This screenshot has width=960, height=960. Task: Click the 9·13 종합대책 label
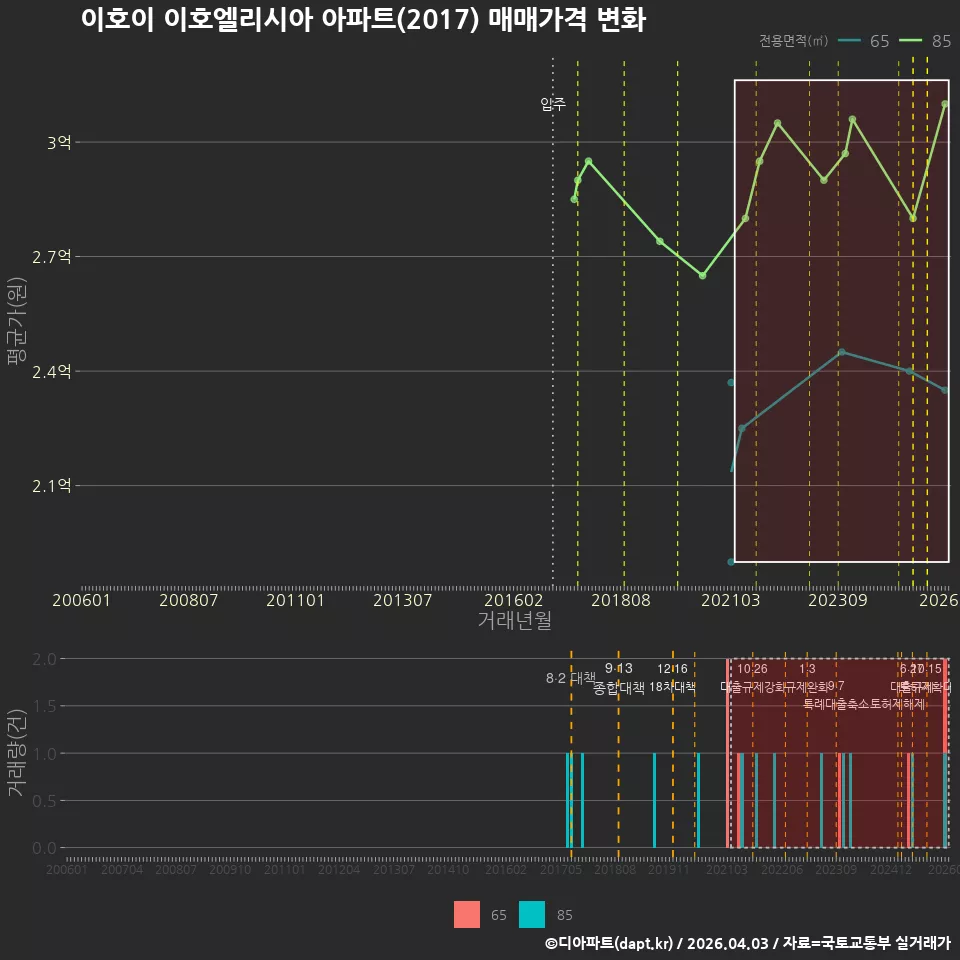click(x=618, y=678)
